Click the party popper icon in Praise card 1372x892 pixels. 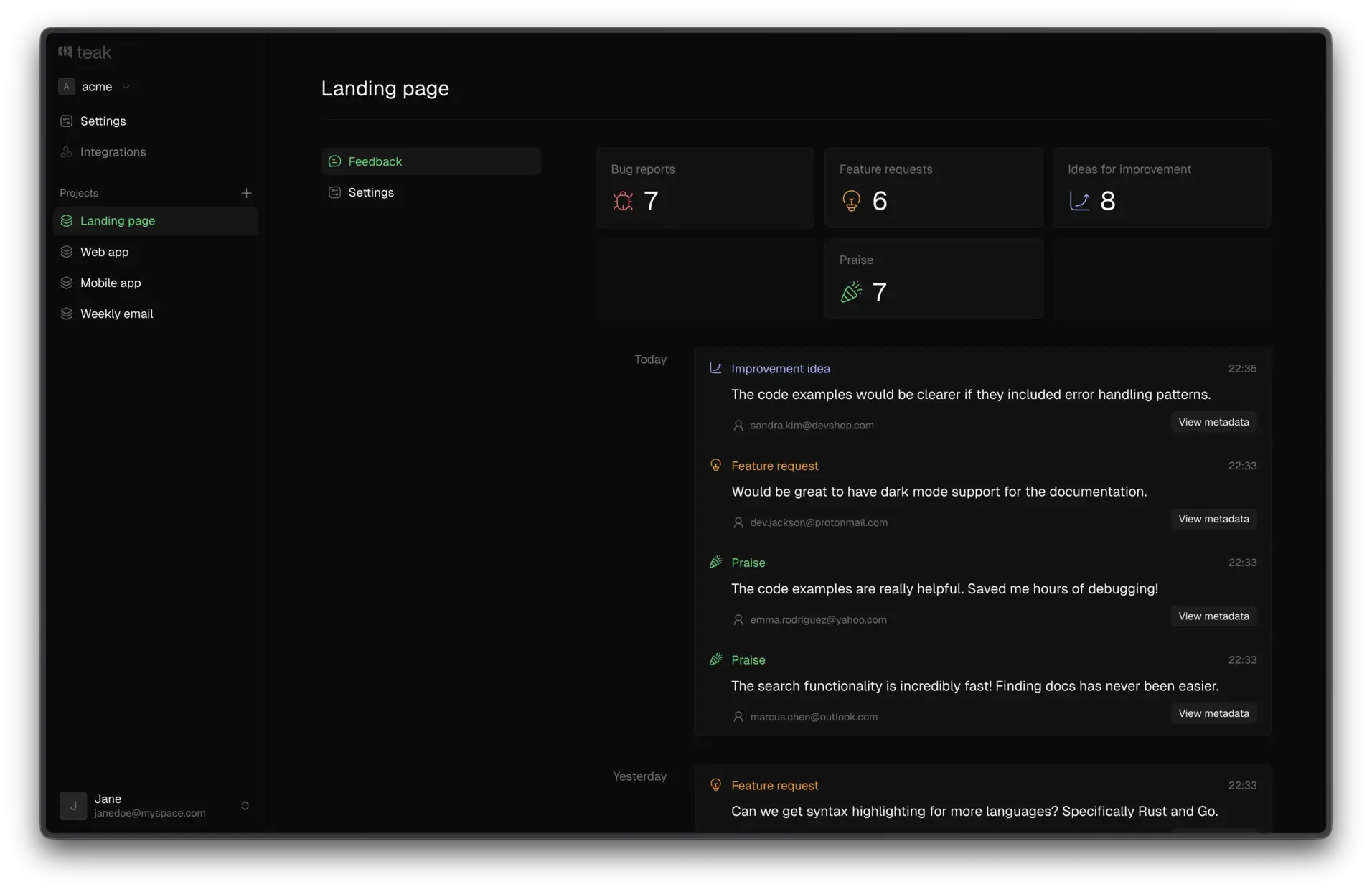pos(851,292)
